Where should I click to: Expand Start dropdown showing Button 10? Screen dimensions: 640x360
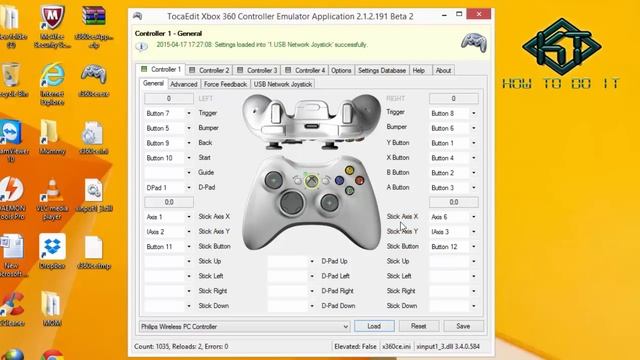[x=189, y=158]
